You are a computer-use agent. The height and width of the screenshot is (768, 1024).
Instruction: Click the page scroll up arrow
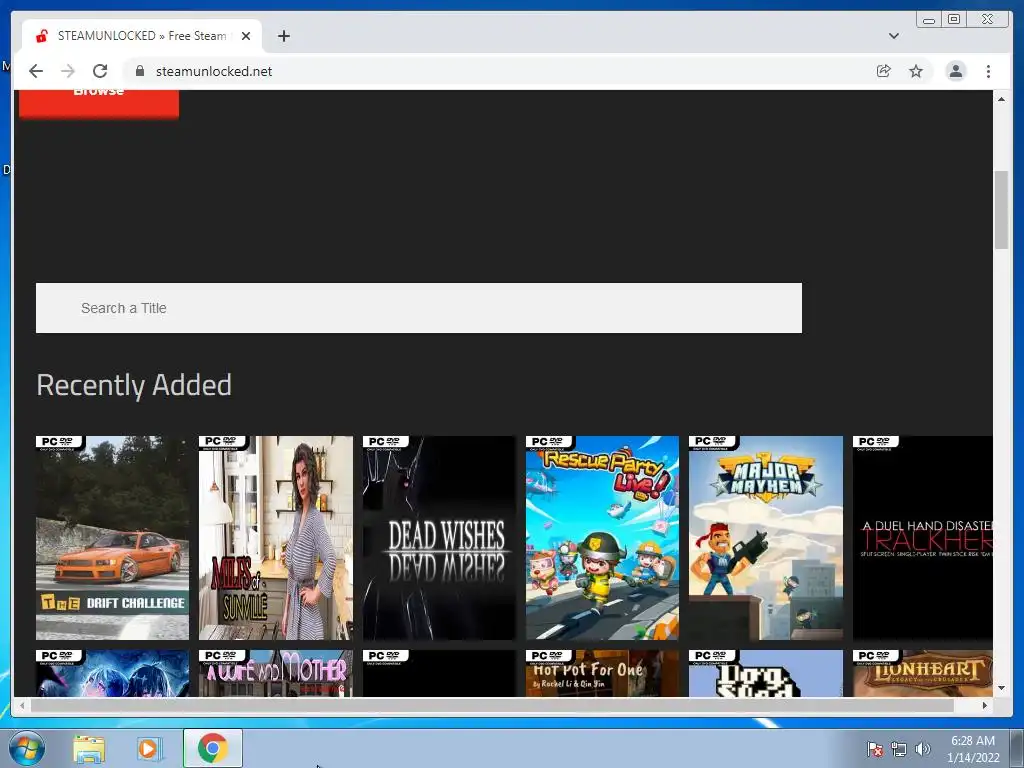click(x=1001, y=99)
